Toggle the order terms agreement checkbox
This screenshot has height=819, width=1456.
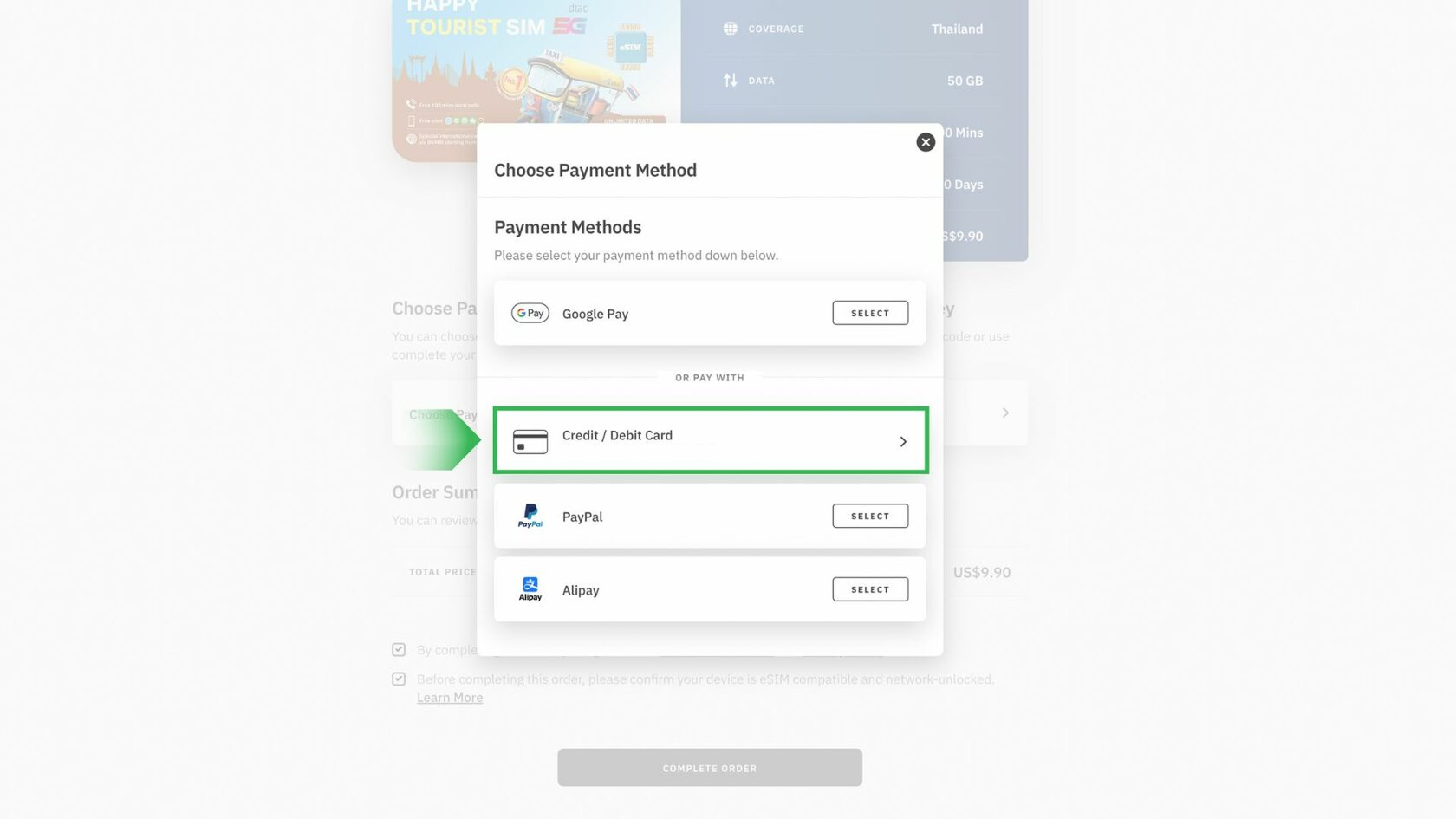coord(399,650)
